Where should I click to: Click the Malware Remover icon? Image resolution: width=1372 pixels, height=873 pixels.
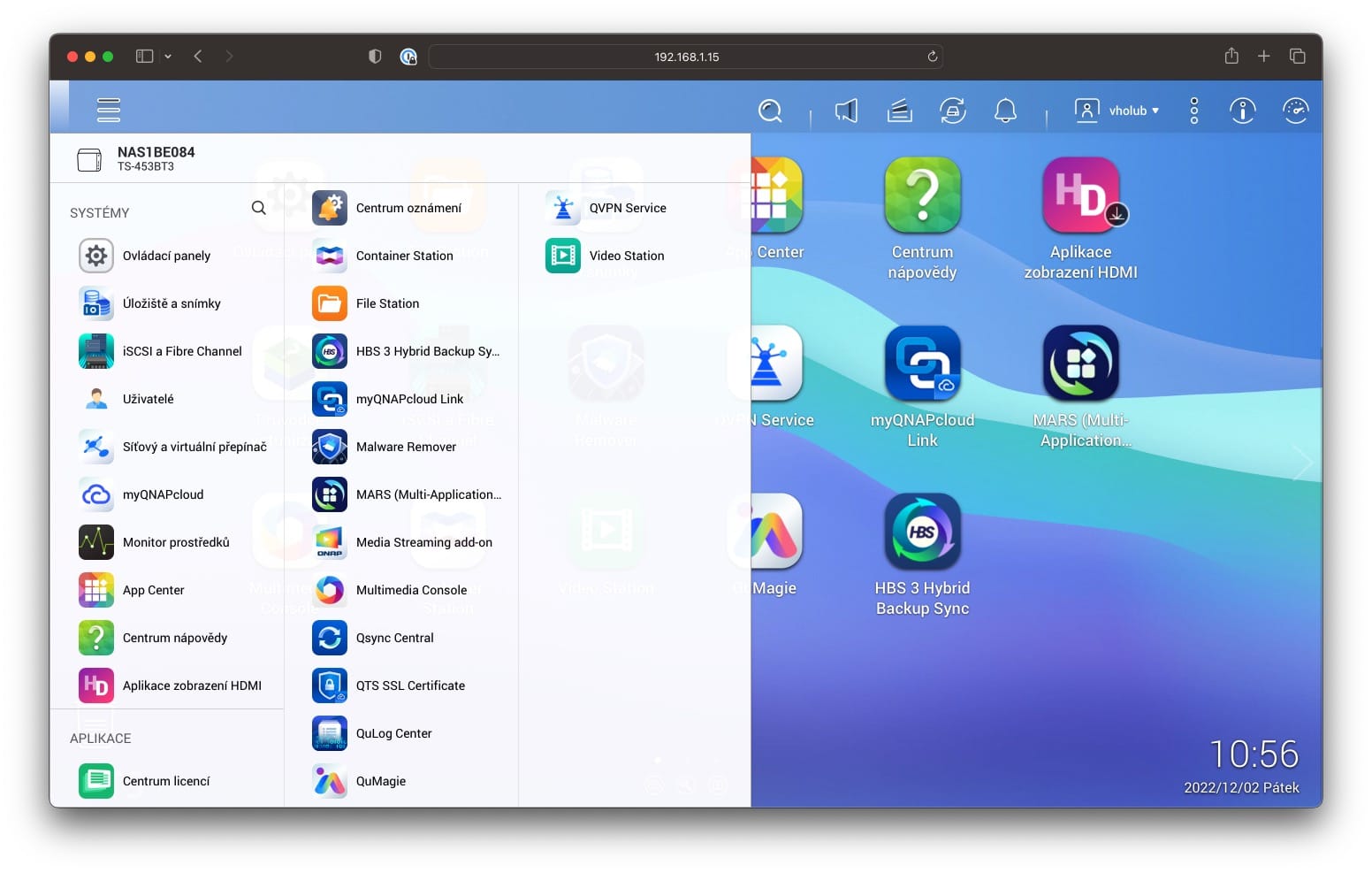[x=330, y=447]
